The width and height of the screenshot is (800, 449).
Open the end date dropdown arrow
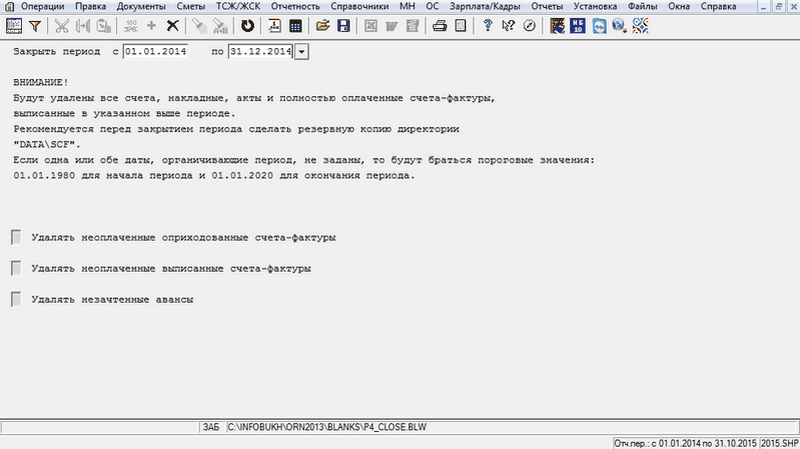pyautogui.click(x=302, y=52)
